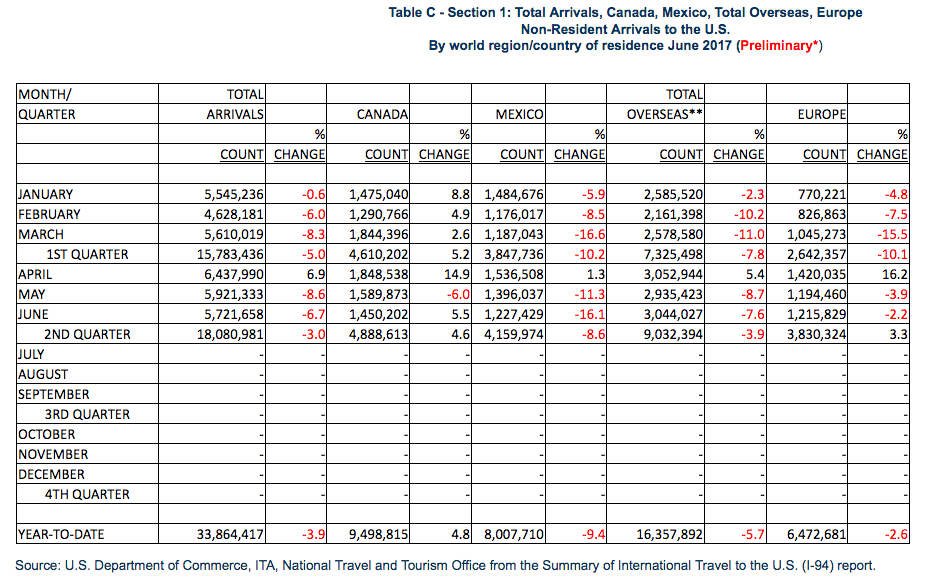Click the YEAR-TO-DATE row label
This screenshot has width=926, height=580.
coord(61,534)
